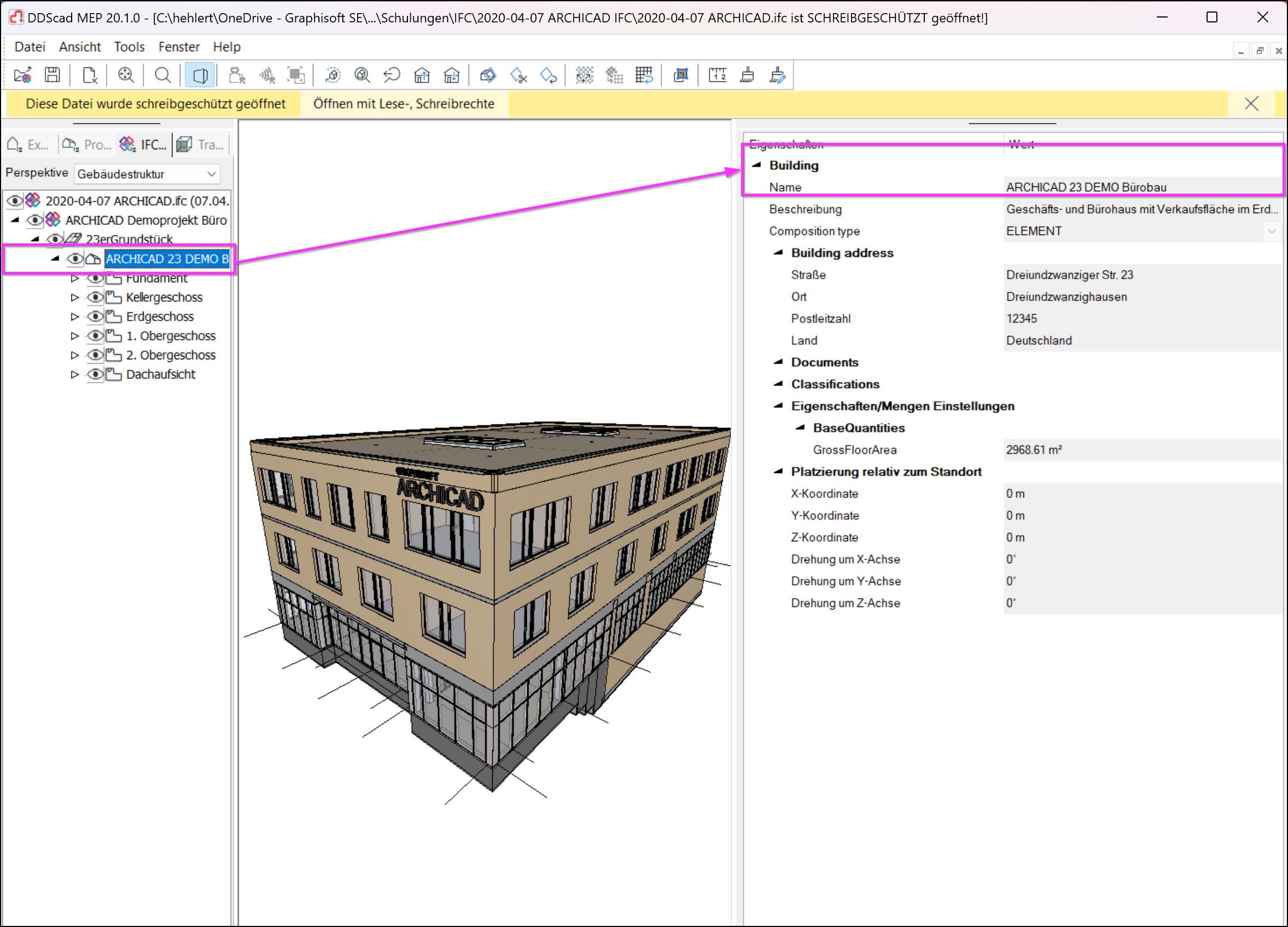
Task: Switch to the Tra... tab
Action: (200, 145)
